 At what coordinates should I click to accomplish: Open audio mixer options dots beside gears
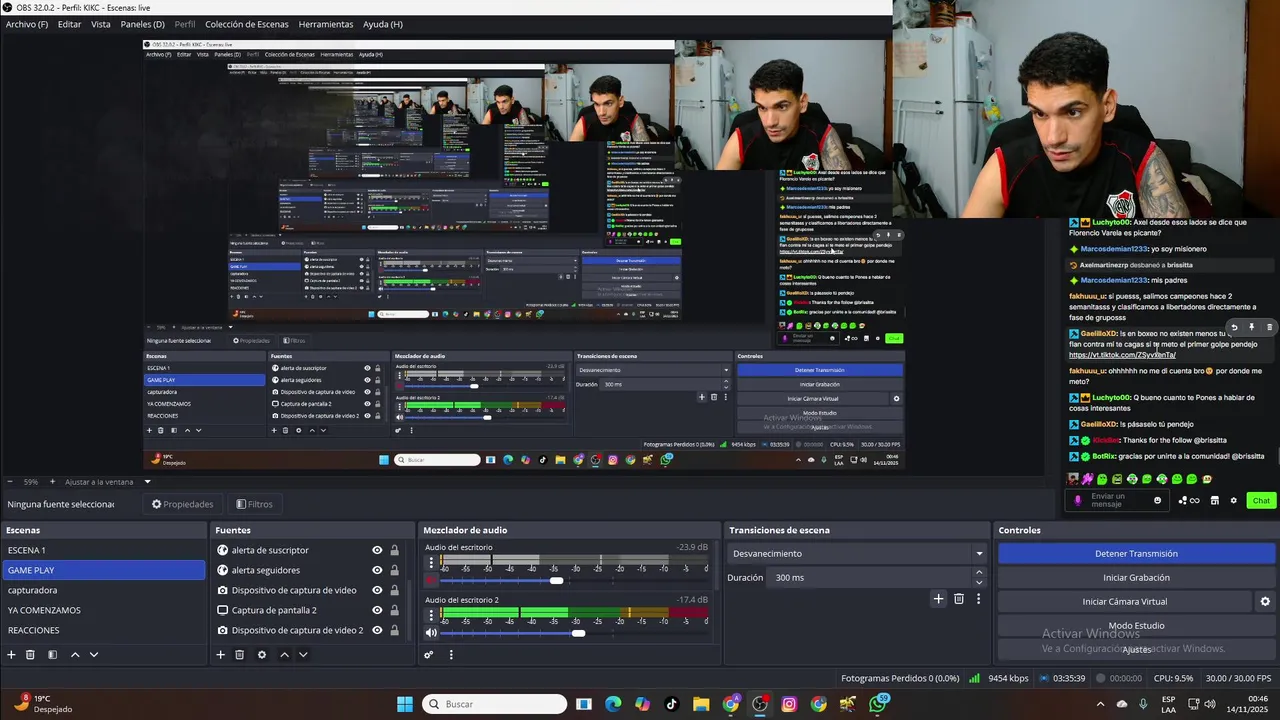point(451,655)
